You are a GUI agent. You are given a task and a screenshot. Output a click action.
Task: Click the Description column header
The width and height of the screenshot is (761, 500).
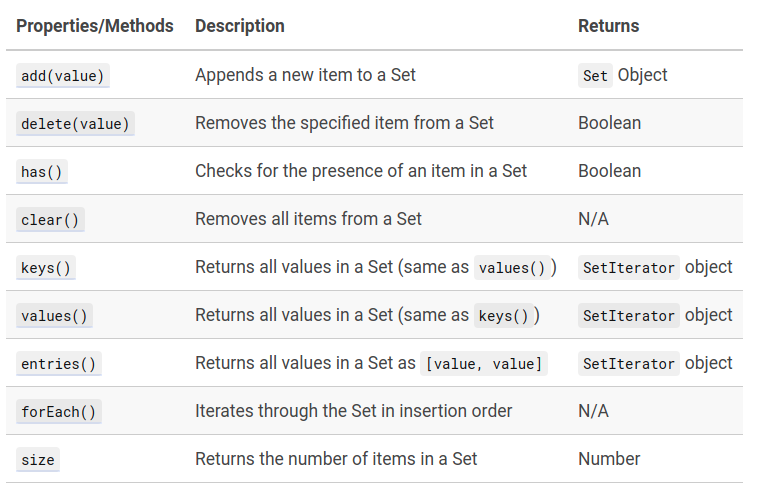pyautogui.click(x=240, y=26)
